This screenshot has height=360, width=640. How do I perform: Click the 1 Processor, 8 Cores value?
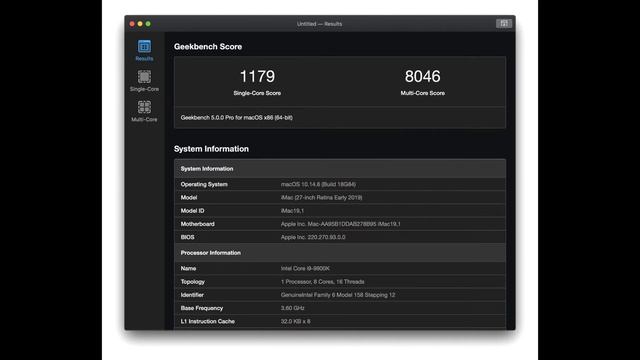coord(322,282)
